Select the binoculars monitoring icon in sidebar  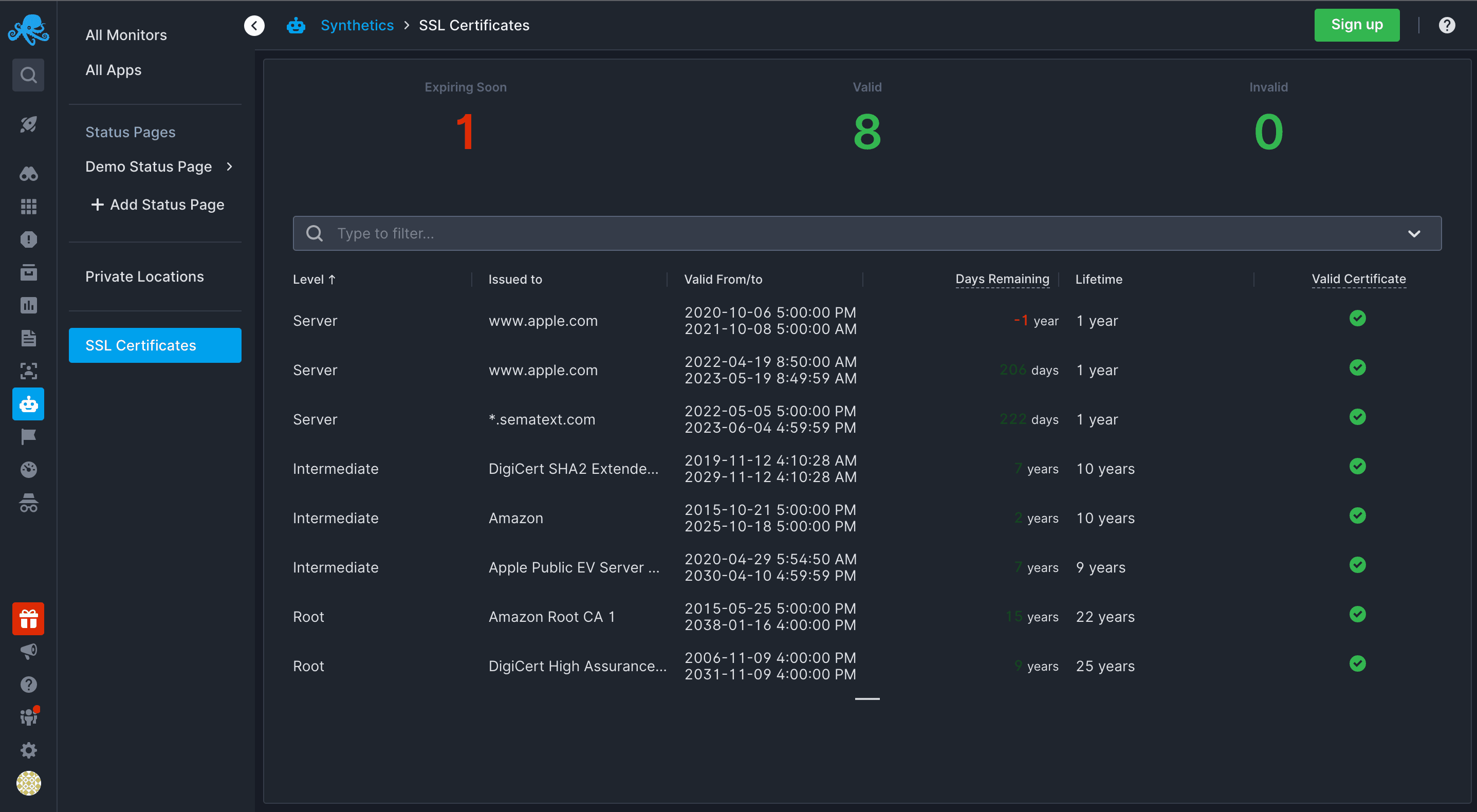click(28, 174)
